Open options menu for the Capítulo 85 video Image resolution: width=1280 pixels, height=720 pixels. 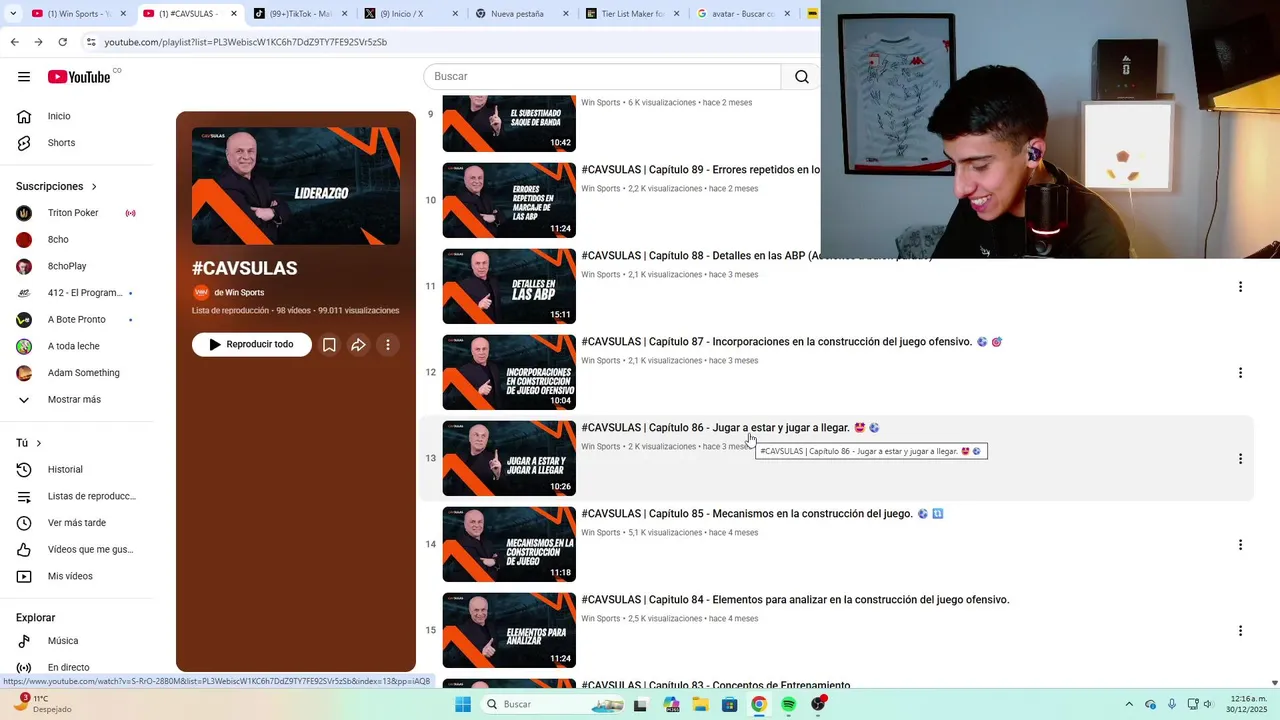[1240, 545]
